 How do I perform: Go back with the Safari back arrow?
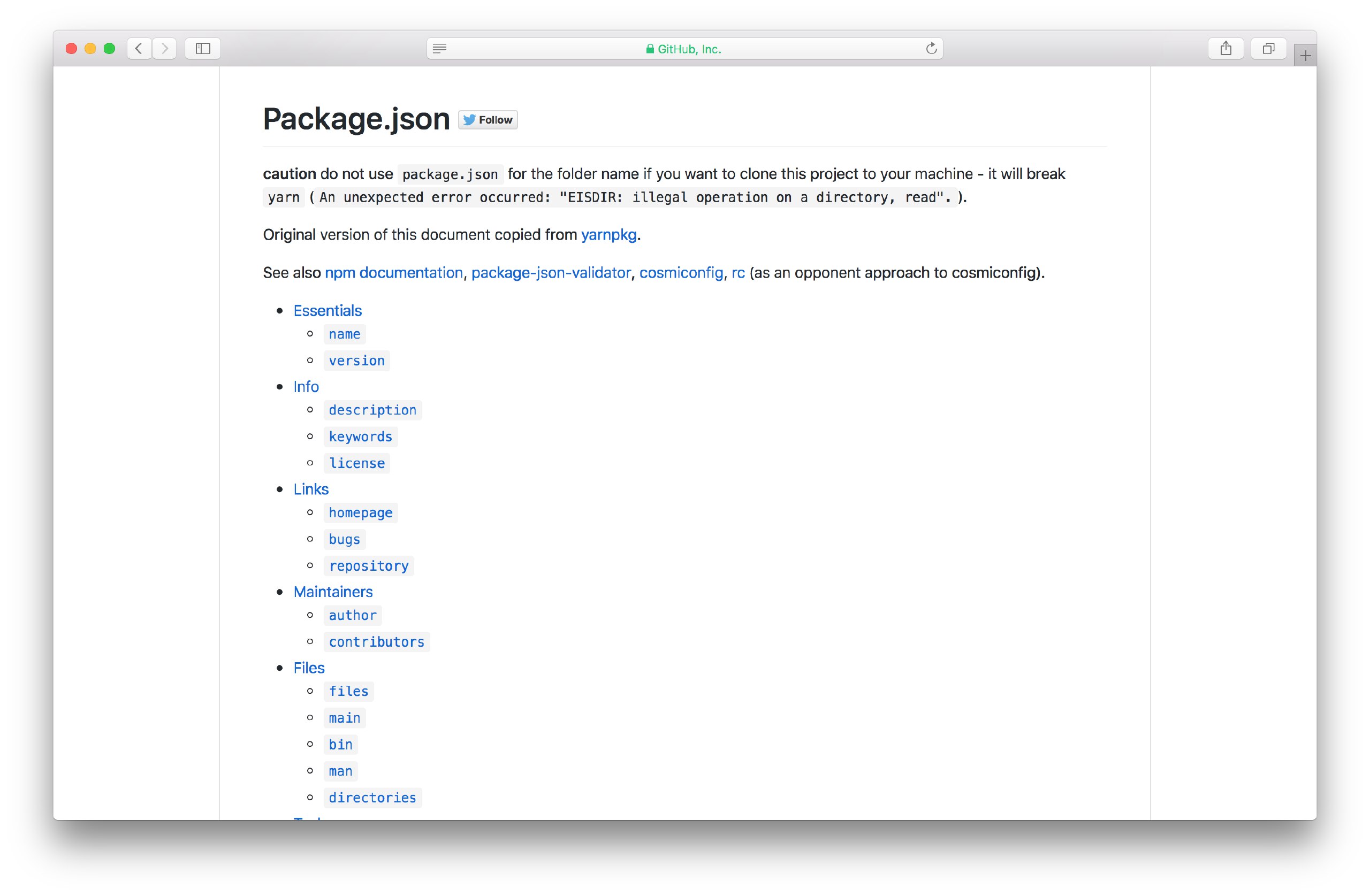[139, 48]
